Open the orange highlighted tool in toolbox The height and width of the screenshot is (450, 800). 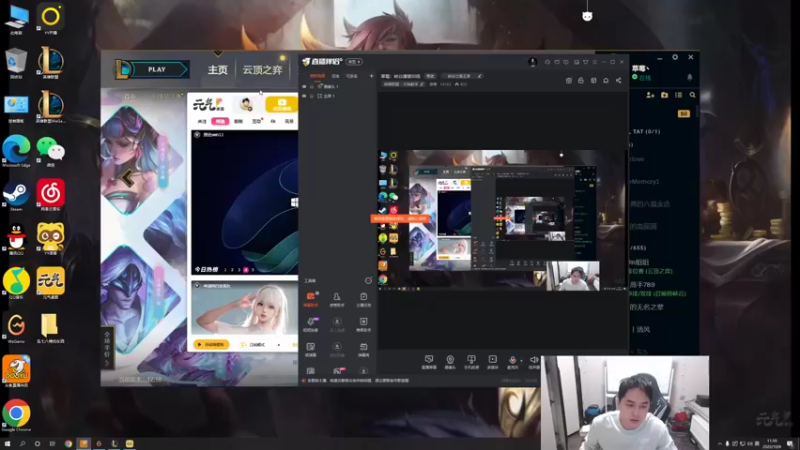[311, 299]
